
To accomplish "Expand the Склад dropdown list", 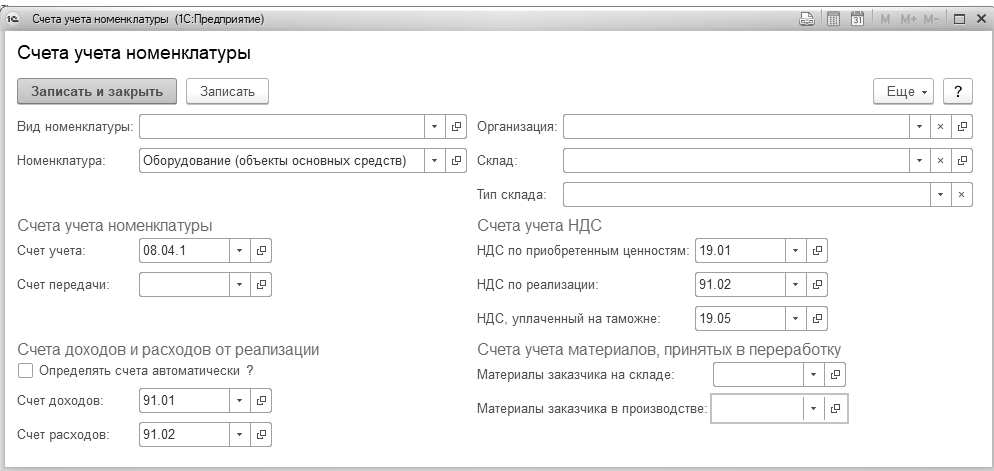I will (919, 160).
